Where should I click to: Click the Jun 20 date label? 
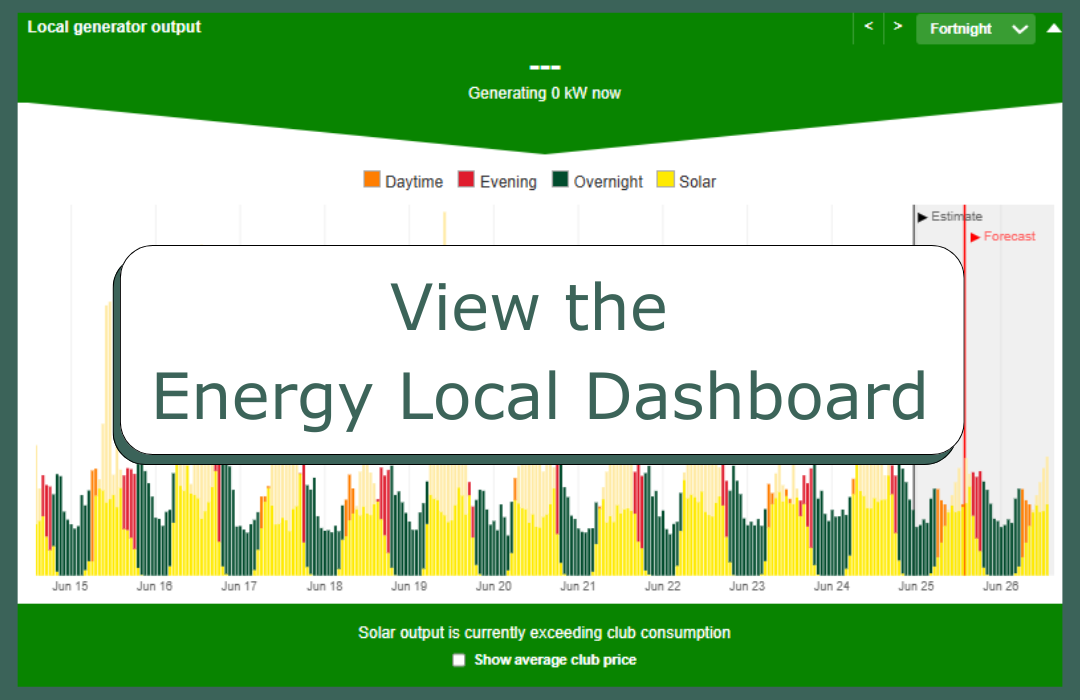pos(492,587)
